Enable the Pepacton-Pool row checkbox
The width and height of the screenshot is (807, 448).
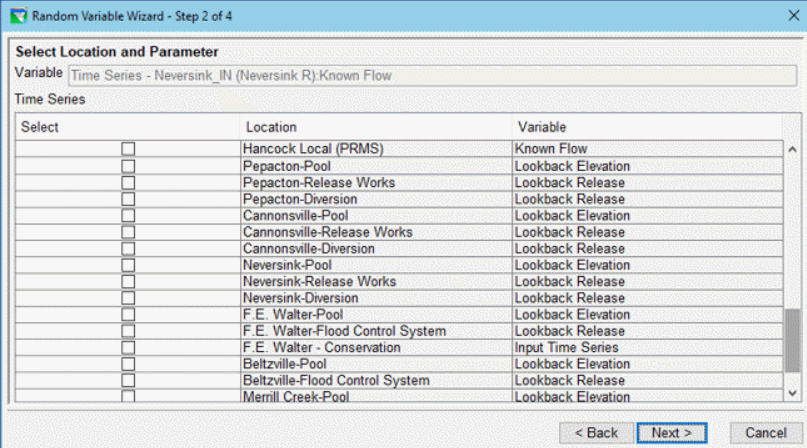pos(128,166)
